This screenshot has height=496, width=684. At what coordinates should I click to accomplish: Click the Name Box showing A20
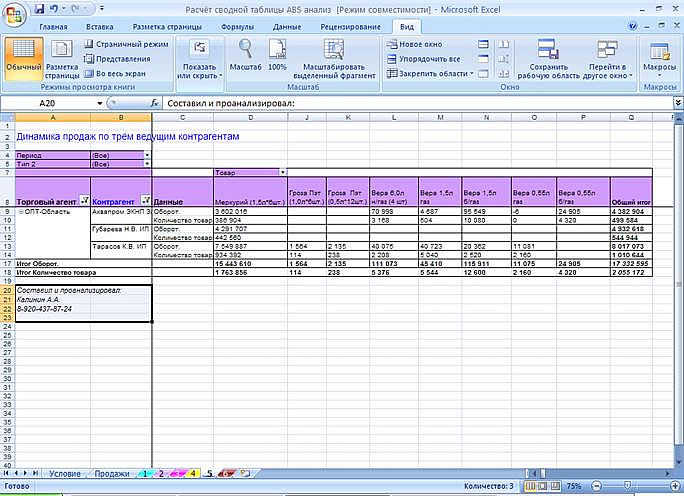pos(47,103)
